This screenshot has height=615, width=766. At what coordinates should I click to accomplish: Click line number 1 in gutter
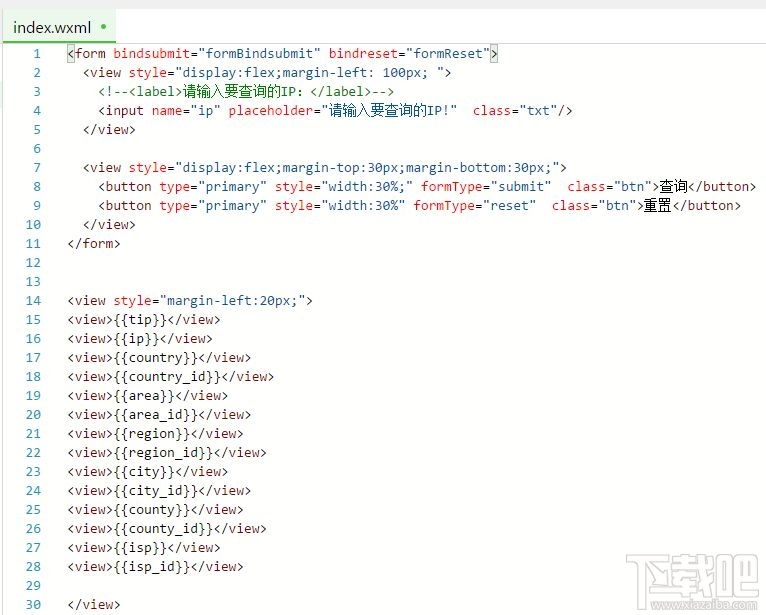[37, 54]
